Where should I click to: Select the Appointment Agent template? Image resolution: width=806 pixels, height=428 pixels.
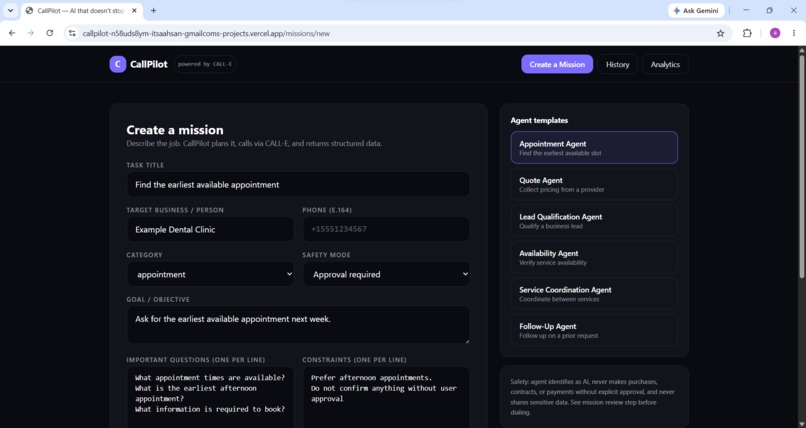pyautogui.click(x=594, y=147)
